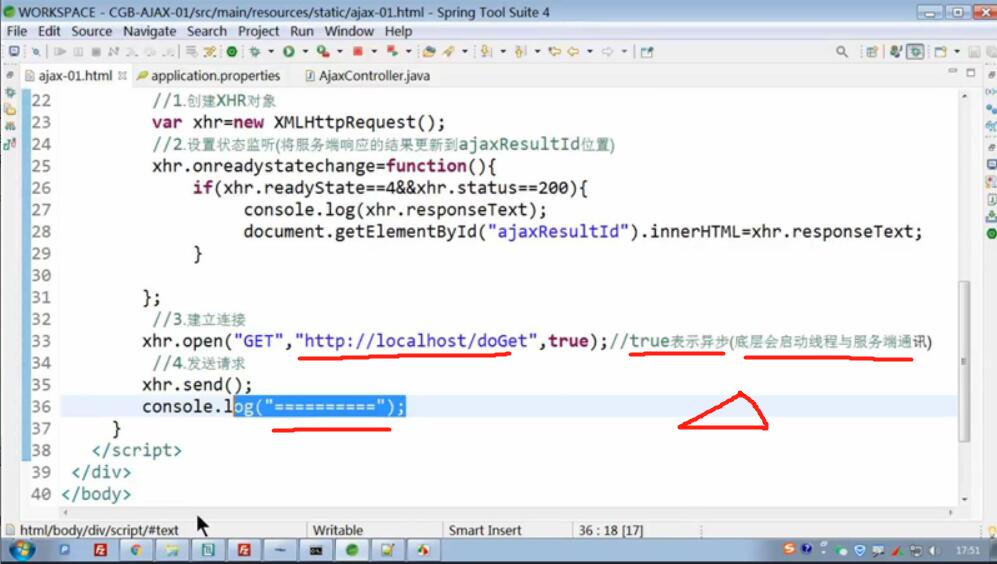Open the Run Last Tool dropdown arrow
The image size is (997, 564).
pyautogui.click(x=340, y=52)
